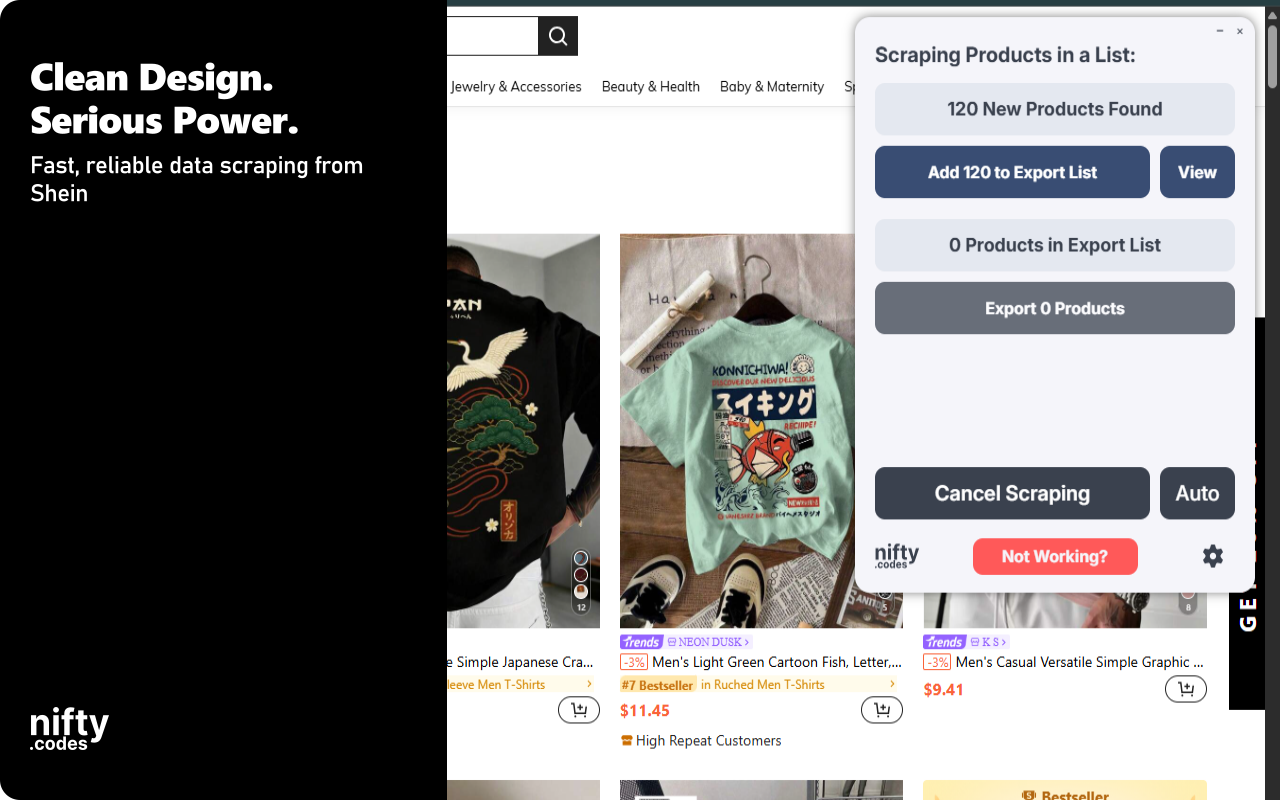Click cart icon on the crane print tee

(578, 709)
